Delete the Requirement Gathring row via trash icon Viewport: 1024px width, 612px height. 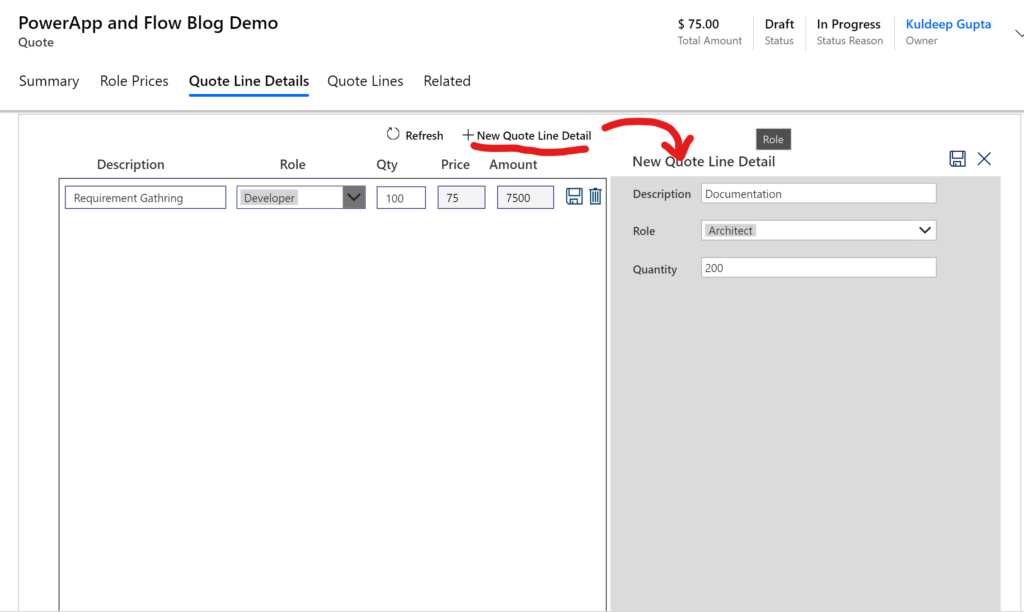coord(595,197)
